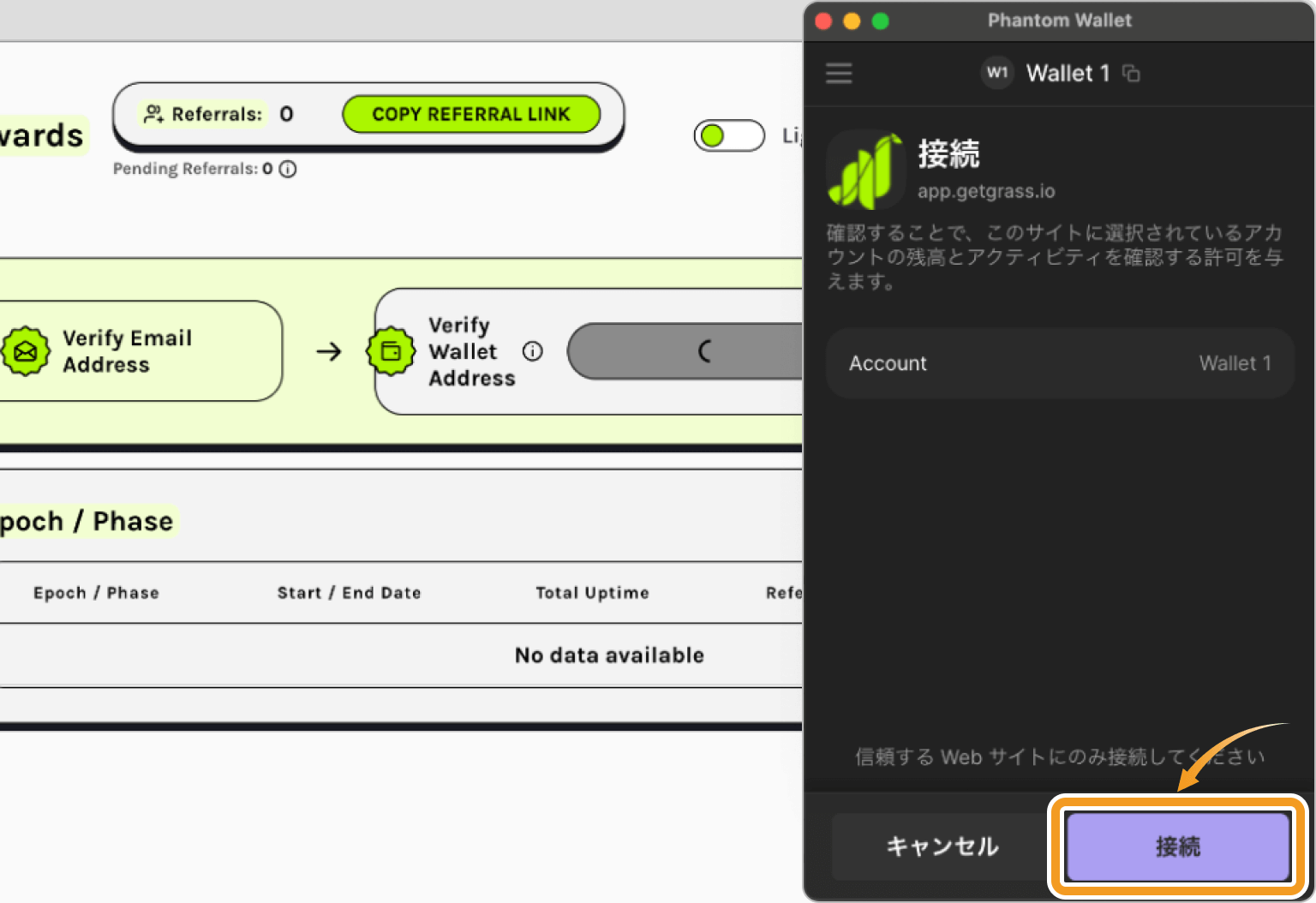
Task: Select the Account Wallet 1 row
Action: click(1060, 363)
